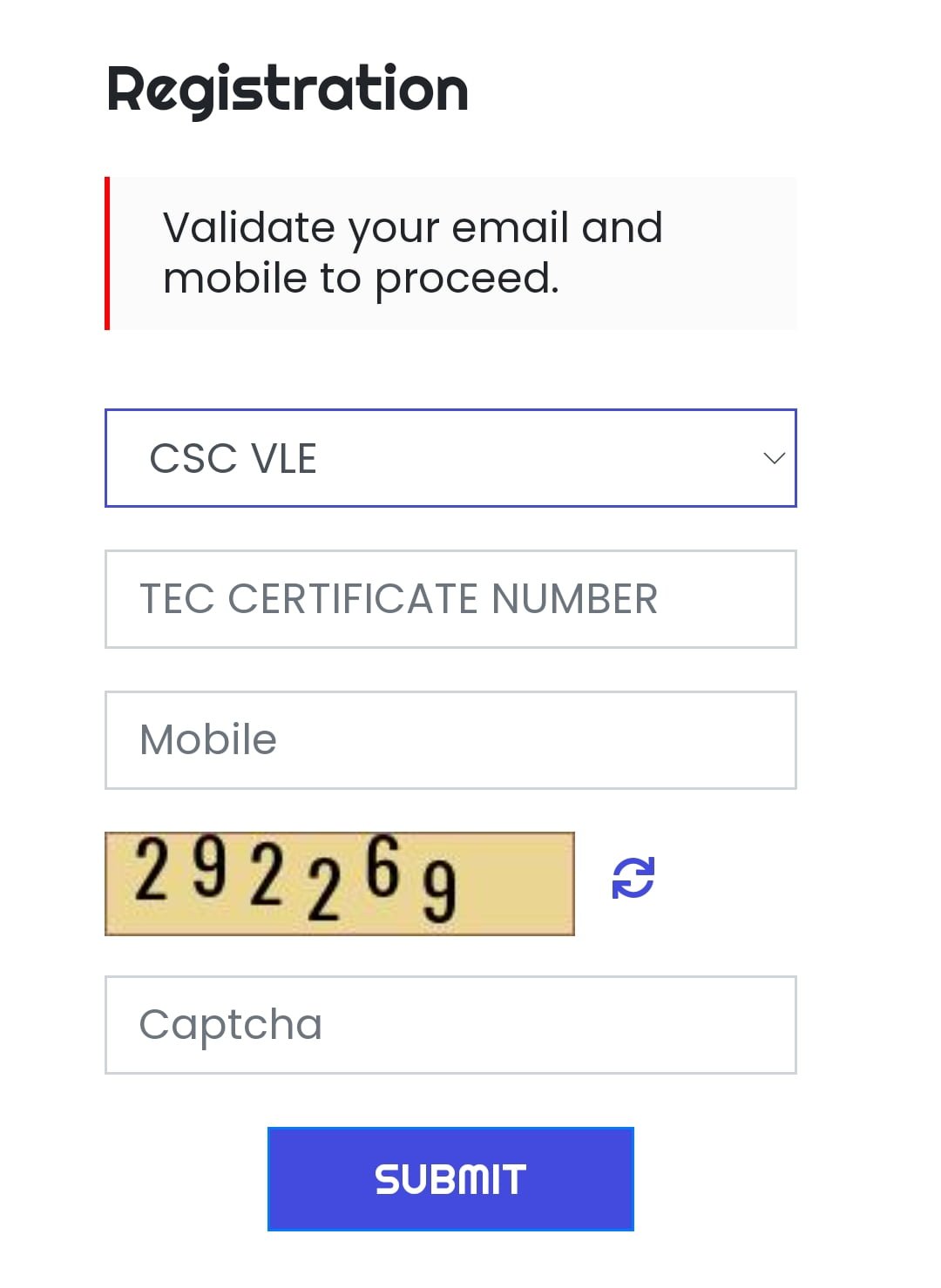Click the word SUBMIT on the blue button
This screenshot has height=1288, width=941.
[450, 1180]
